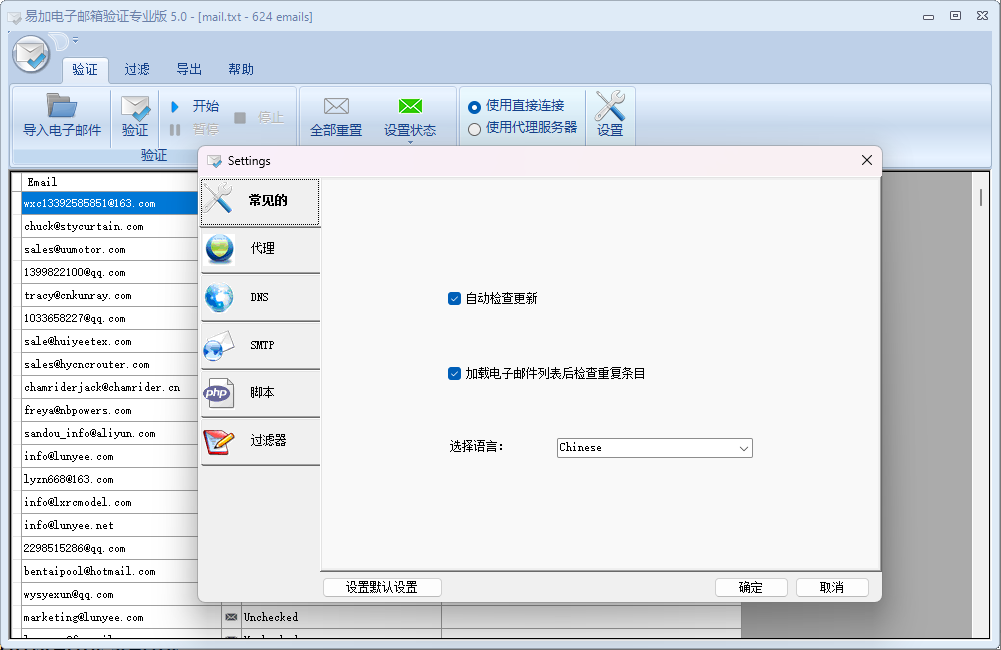Select row chamriderjack@chamrider.cn
The width and height of the screenshot is (1001, 650).
110,388
